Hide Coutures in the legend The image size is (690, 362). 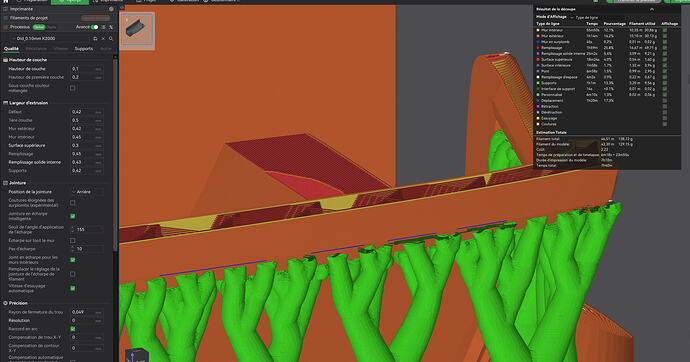(664, 124)
